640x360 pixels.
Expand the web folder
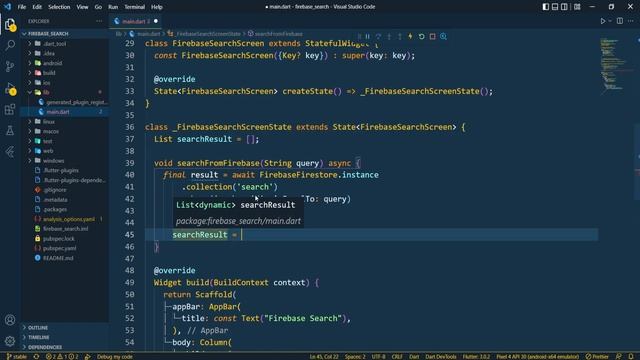click(65, 151)
